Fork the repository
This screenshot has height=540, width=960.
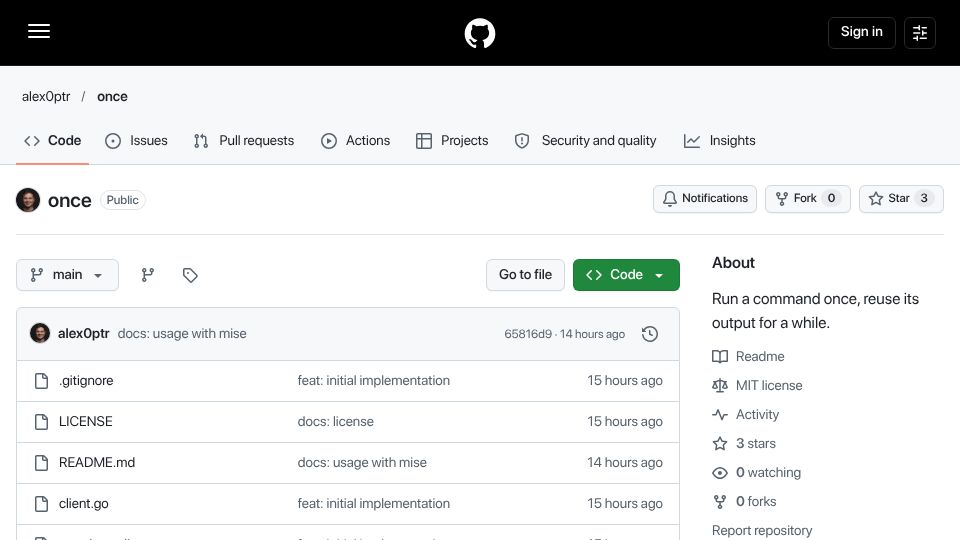point(808,198)
